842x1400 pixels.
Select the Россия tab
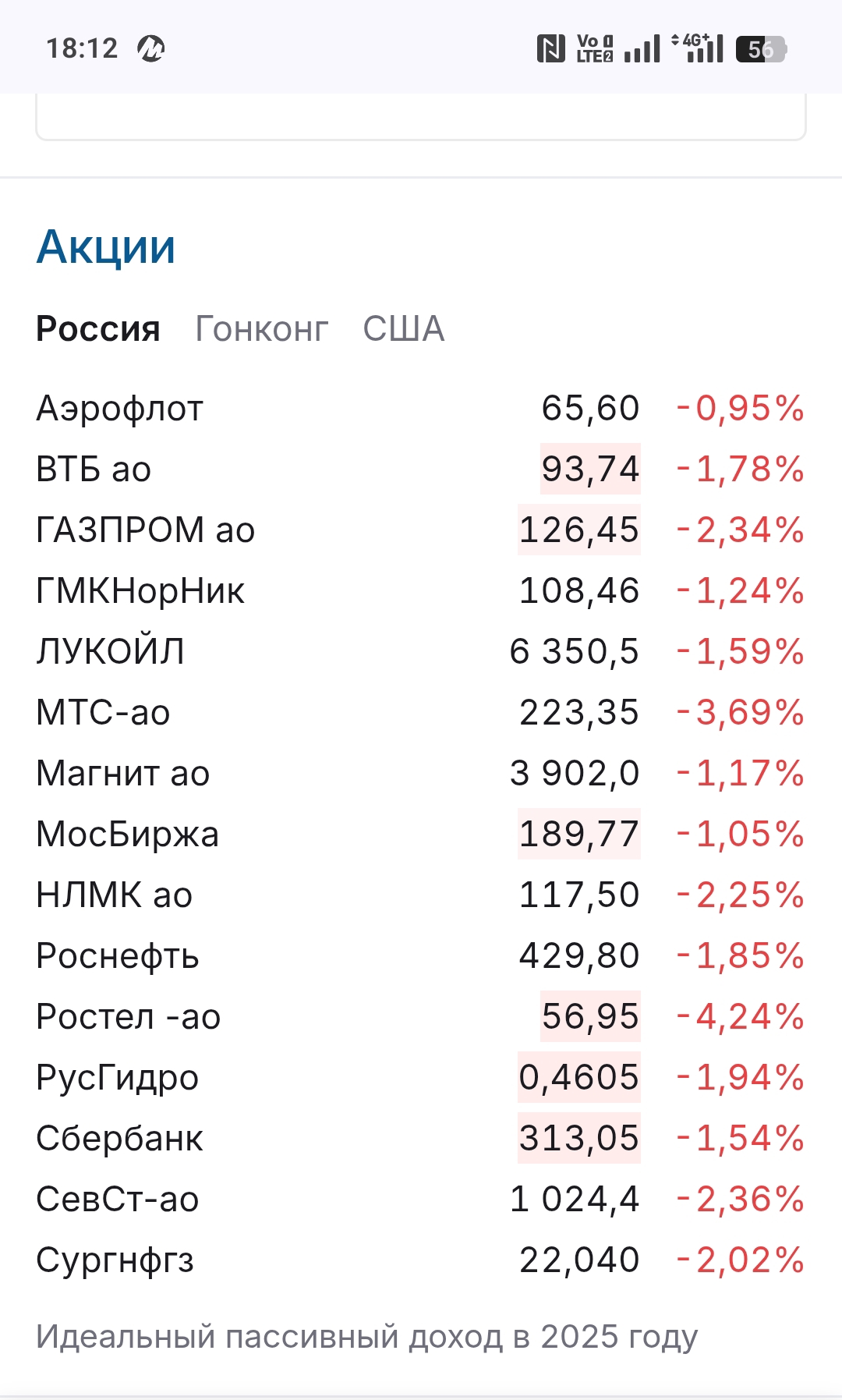pyautogui.click(x=98, y=329)
